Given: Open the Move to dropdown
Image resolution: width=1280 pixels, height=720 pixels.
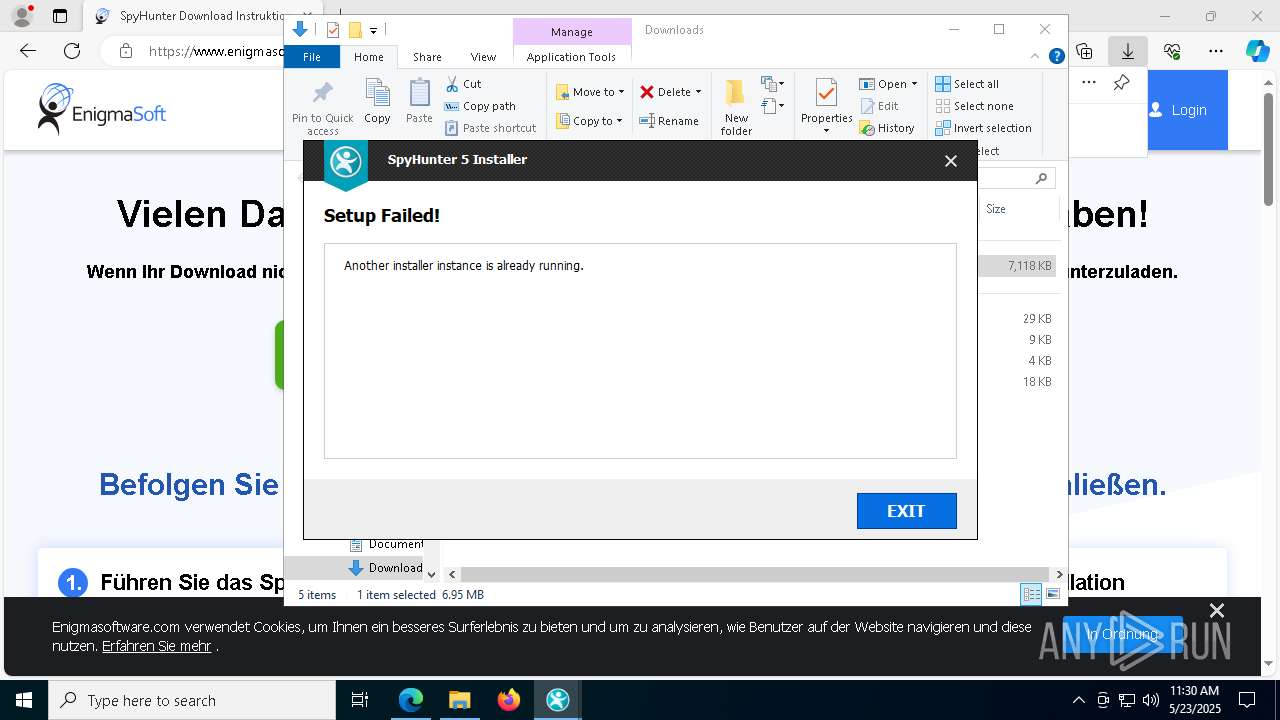Looking at the screenshot, I should click(x=590, y=92).
